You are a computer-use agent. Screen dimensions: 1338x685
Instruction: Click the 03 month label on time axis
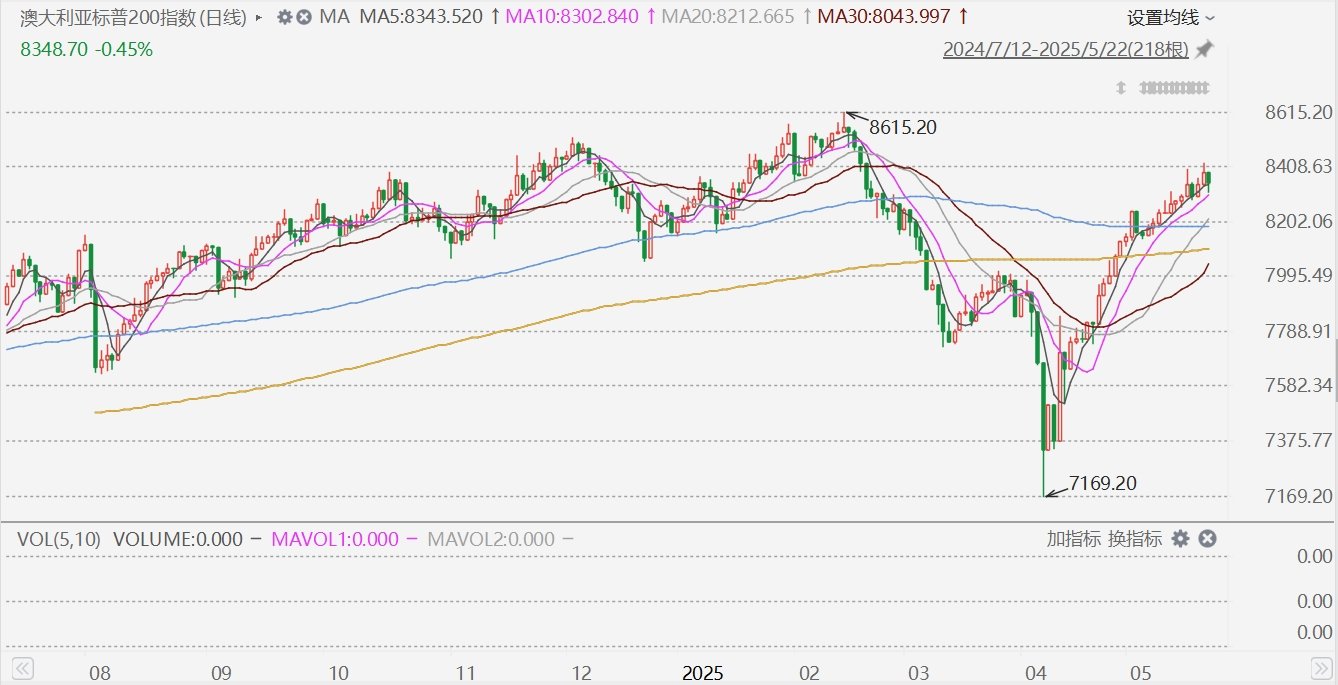919,672
